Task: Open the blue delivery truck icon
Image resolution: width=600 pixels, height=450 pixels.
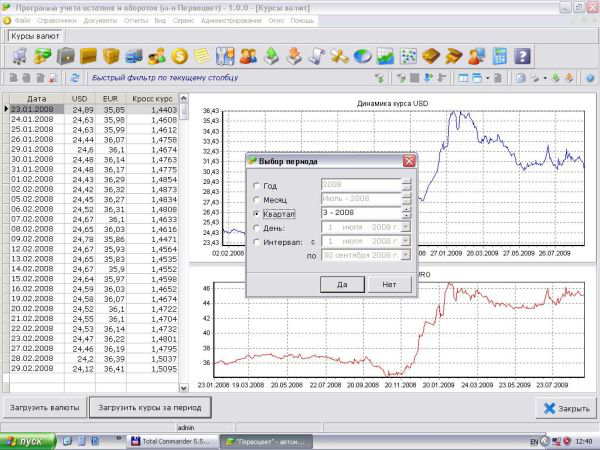Action: click(x=134, y=56)
